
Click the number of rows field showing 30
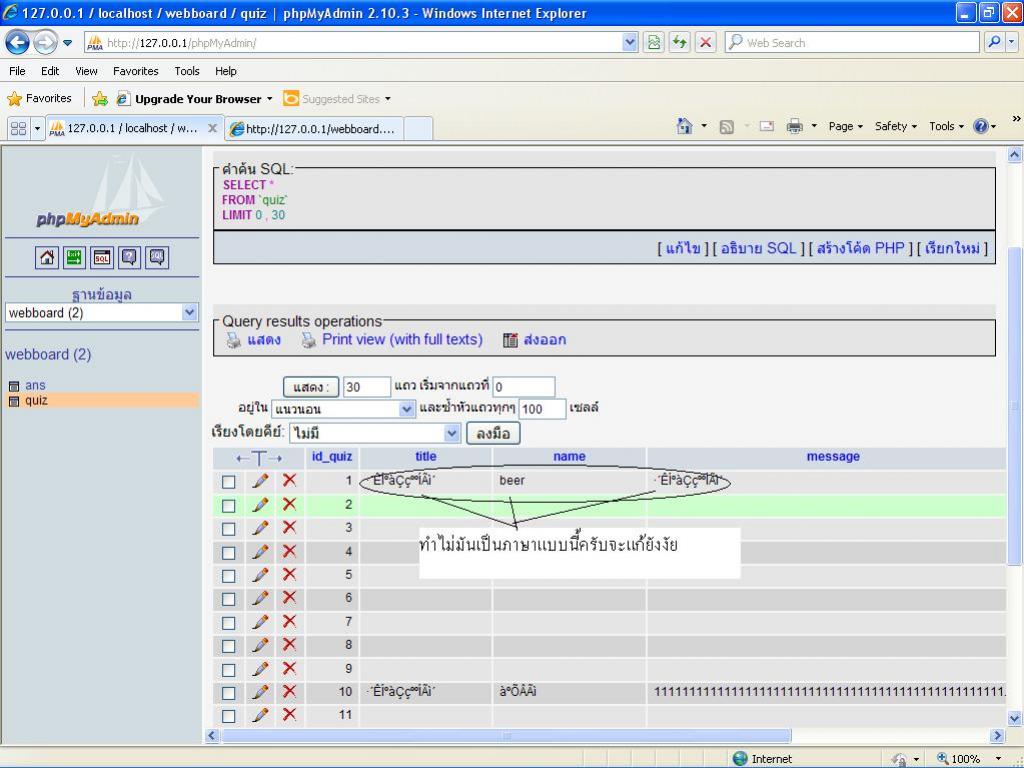[366, 387]
